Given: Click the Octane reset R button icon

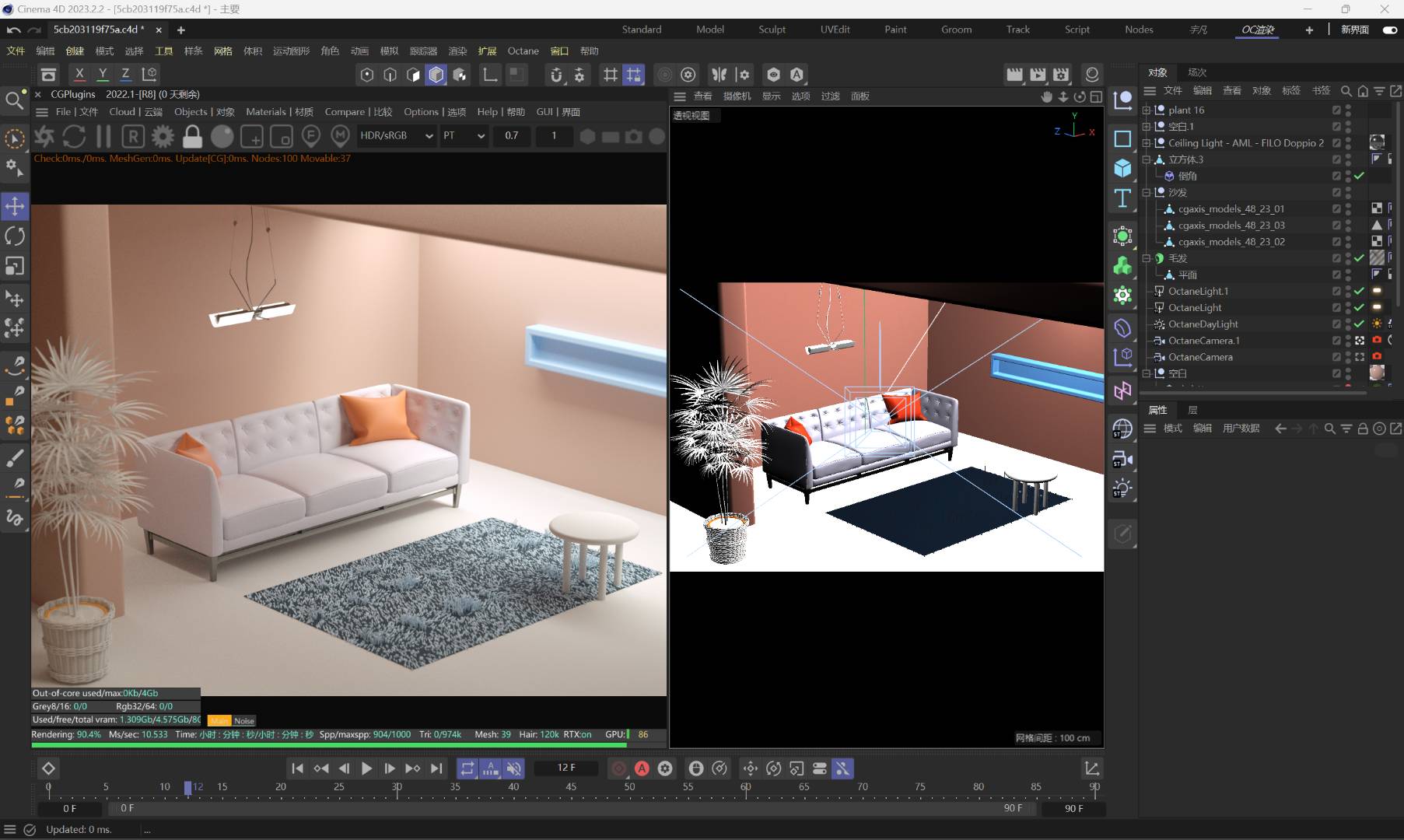Looking at the screenshot, I should tap(133, 136).
